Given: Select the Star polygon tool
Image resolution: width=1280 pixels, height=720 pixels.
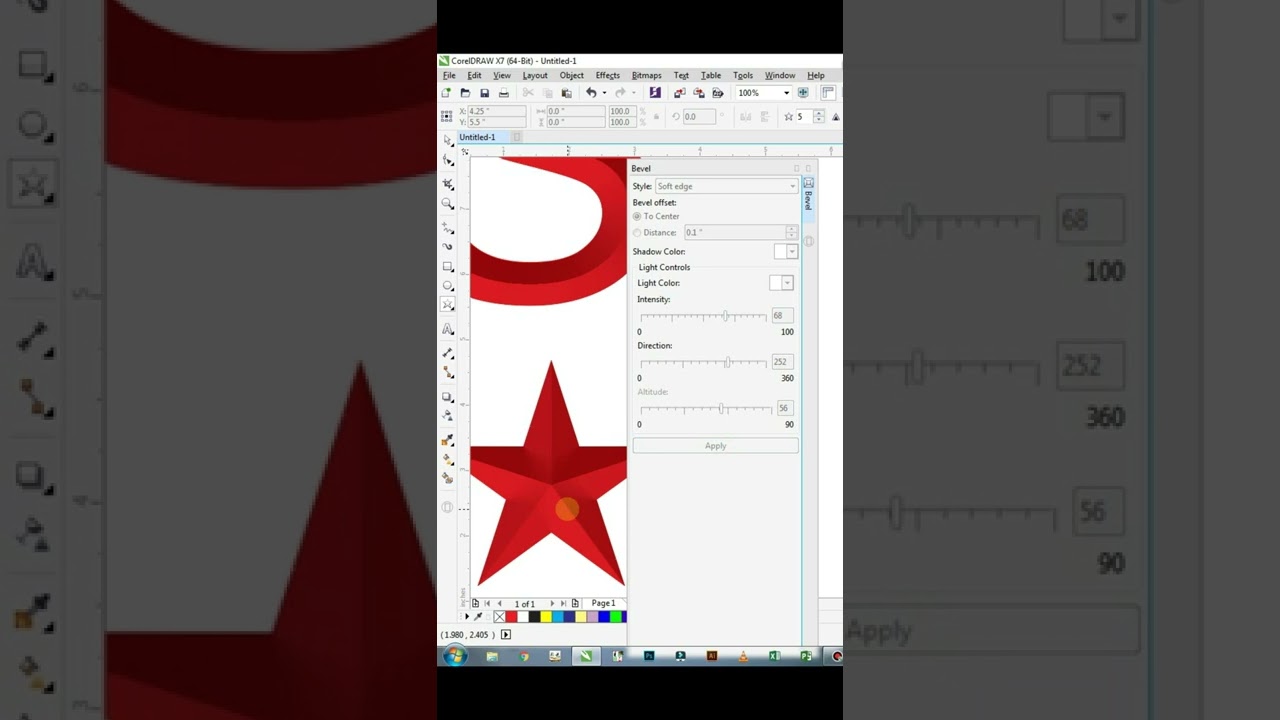Looking at the screenshot, I should [x=448, y=304].
